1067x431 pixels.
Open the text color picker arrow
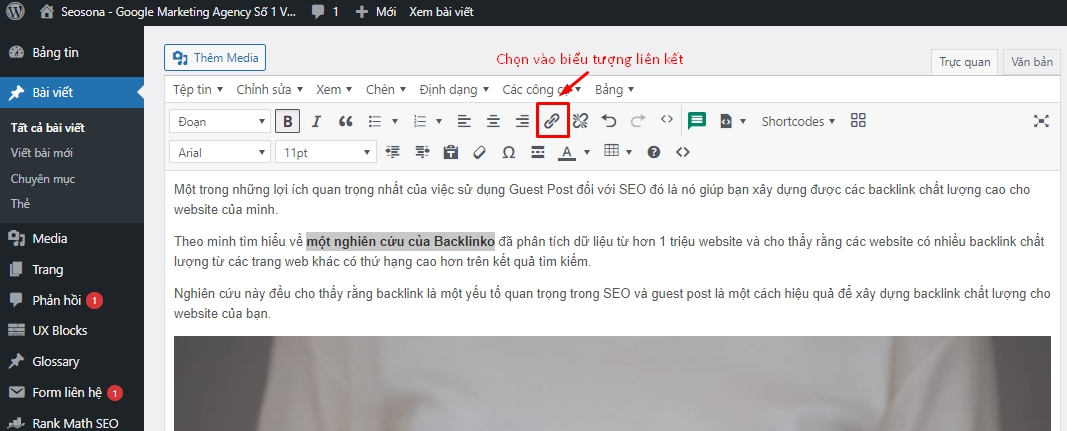pyautogui.click(x=587, y=152)
